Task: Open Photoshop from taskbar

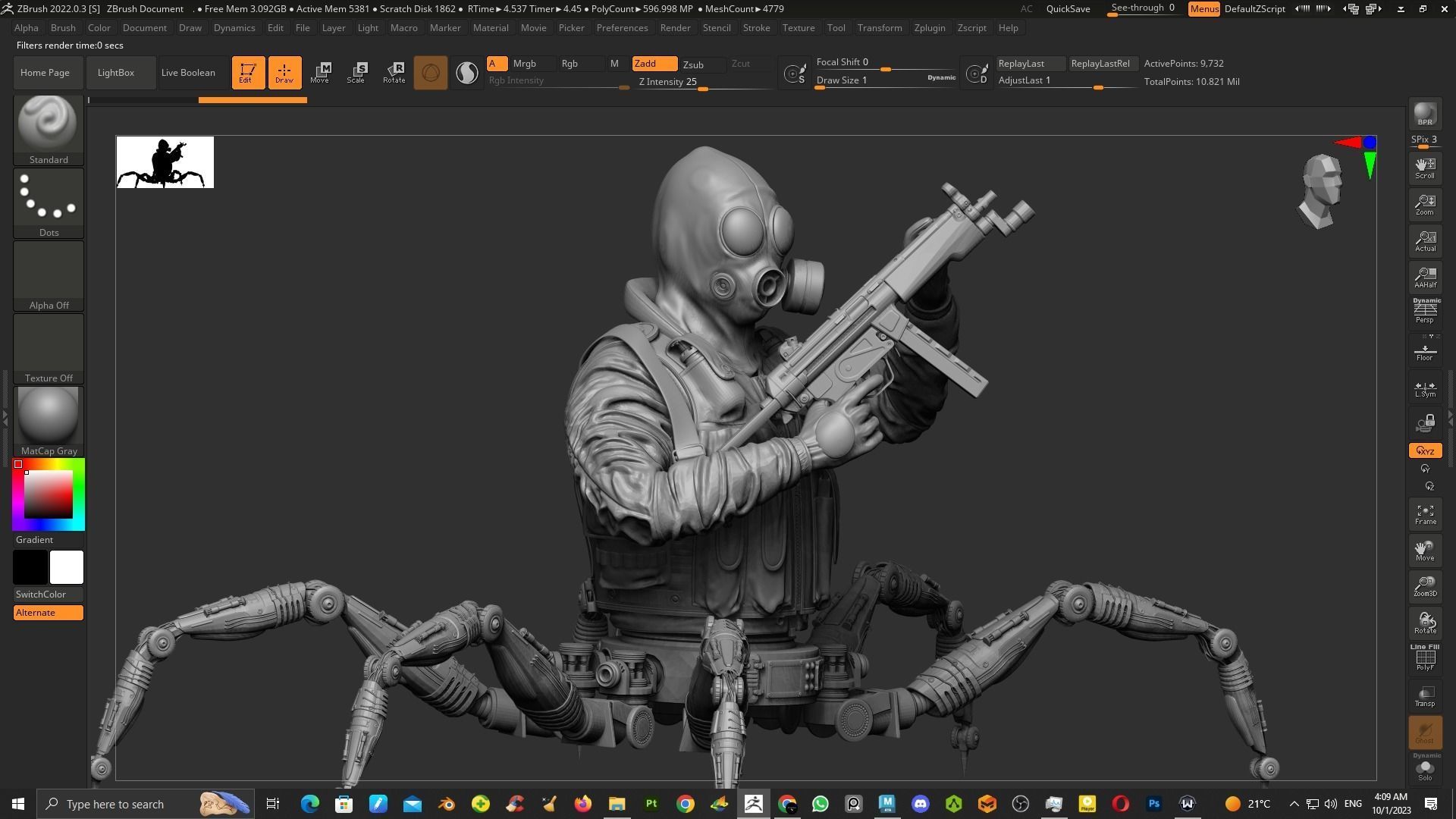Action: (1153, 804)
